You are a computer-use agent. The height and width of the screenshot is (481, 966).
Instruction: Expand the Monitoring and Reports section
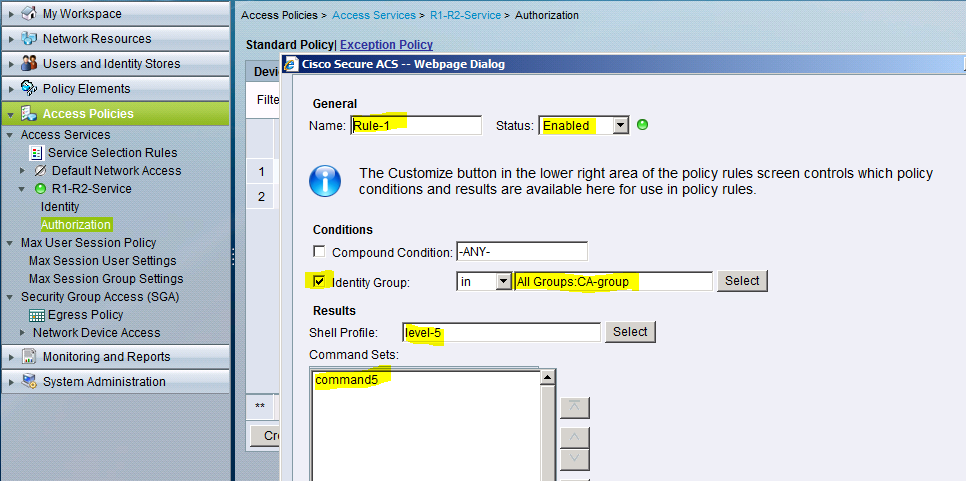coord(11,357)
